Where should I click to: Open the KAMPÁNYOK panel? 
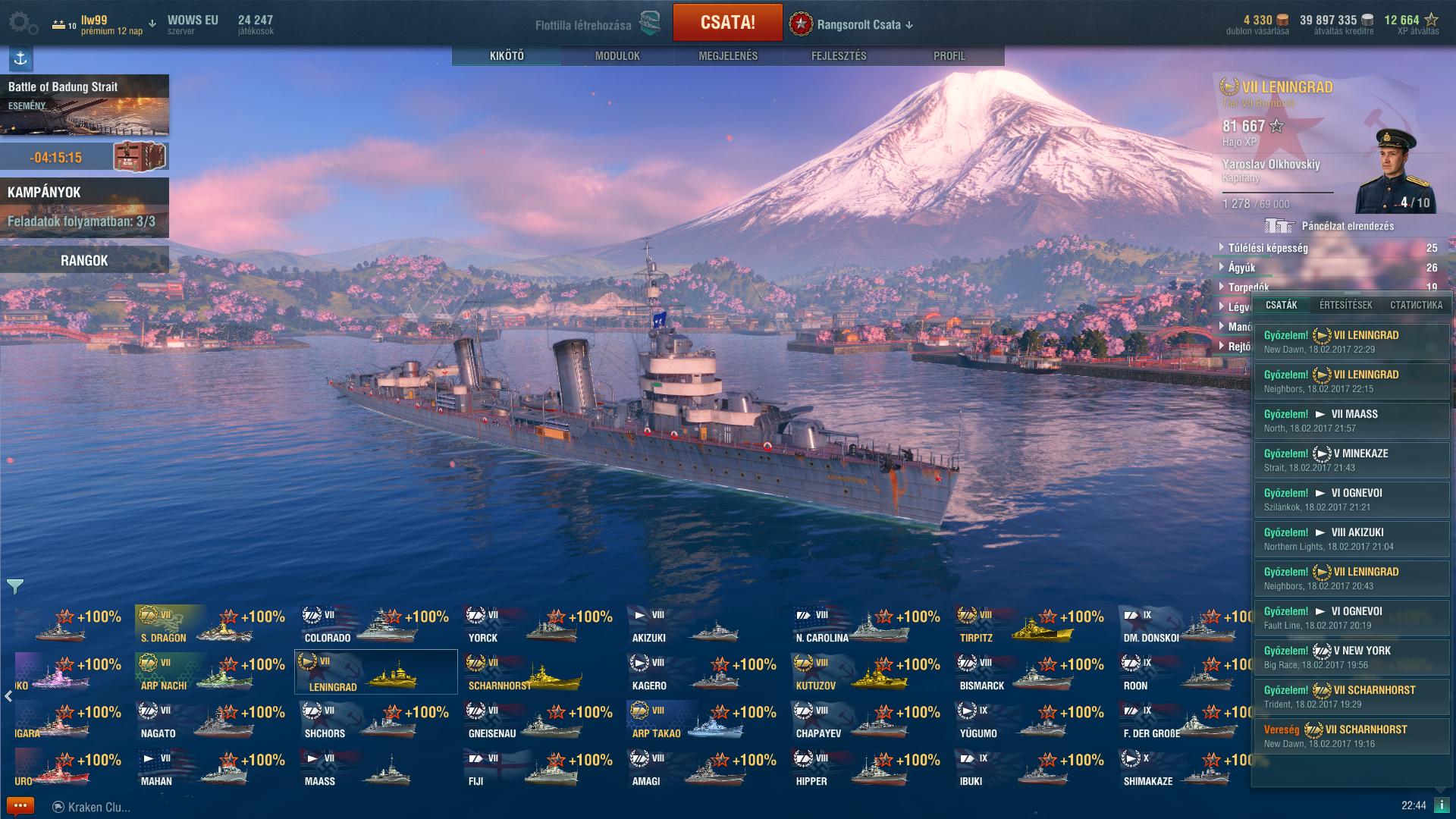click(84, 208)
